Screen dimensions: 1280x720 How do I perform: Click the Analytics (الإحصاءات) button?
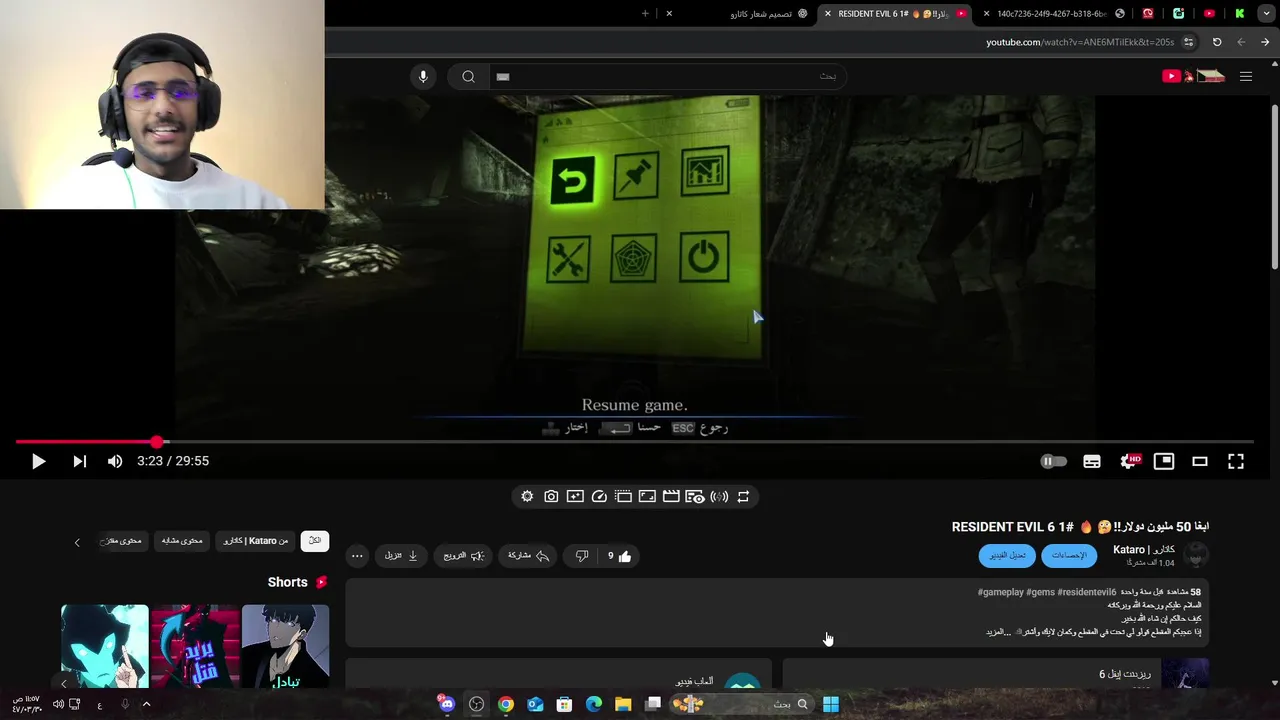(1069, 555)
